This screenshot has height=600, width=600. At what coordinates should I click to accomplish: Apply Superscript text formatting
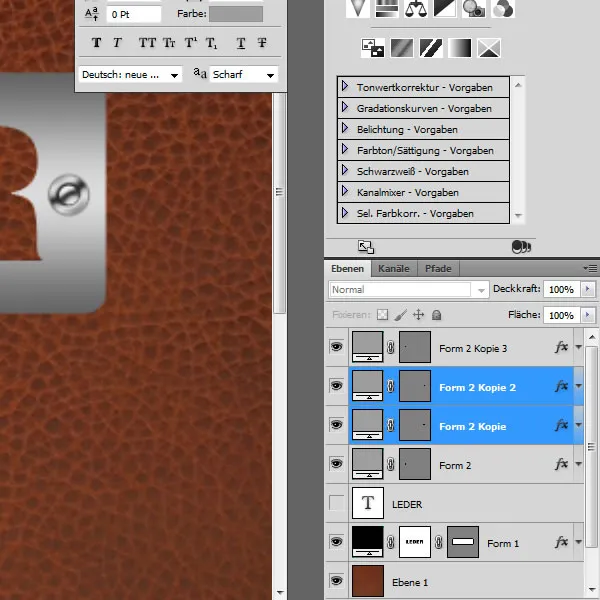coord(190,42)
